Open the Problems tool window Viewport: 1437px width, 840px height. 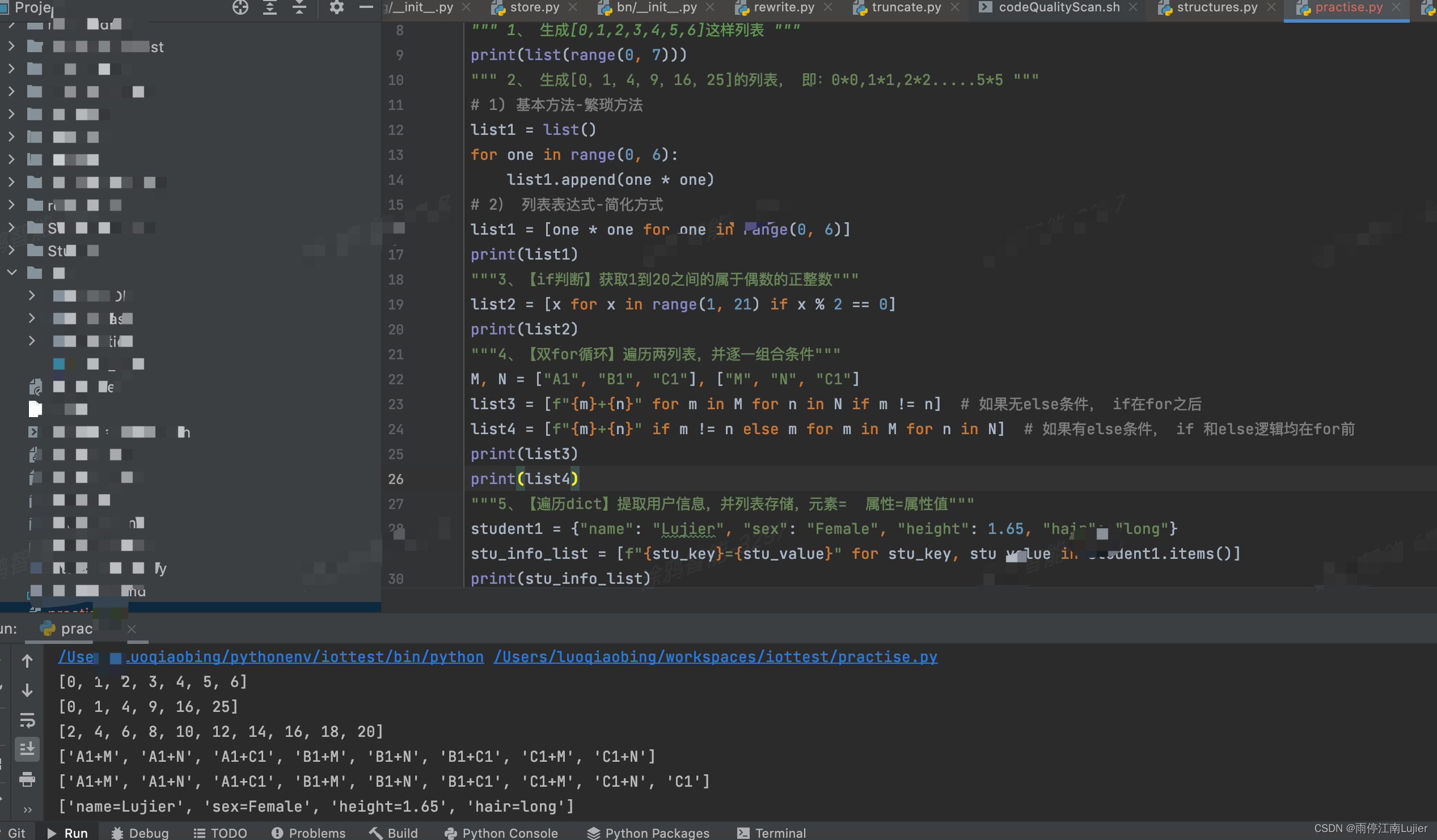coord(308,833)
